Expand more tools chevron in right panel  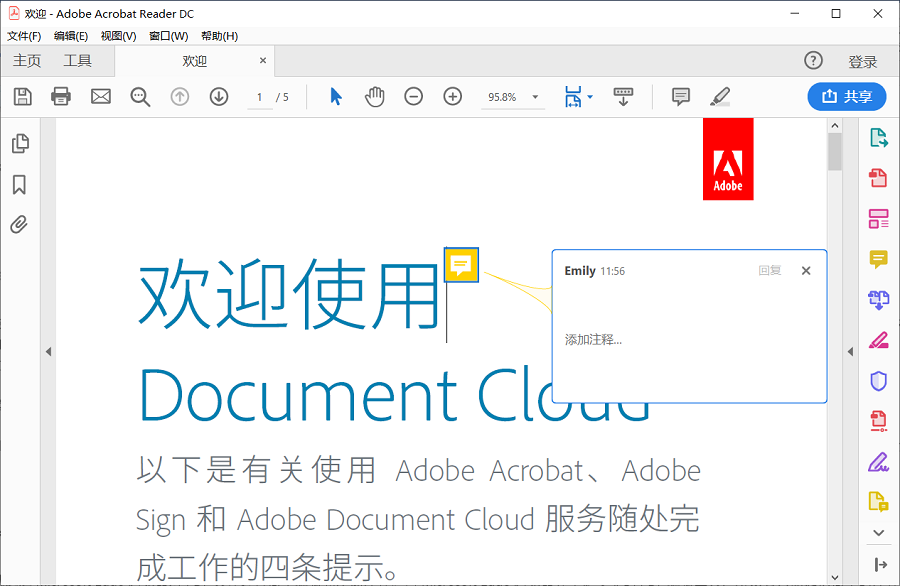[x=879, y=533]
